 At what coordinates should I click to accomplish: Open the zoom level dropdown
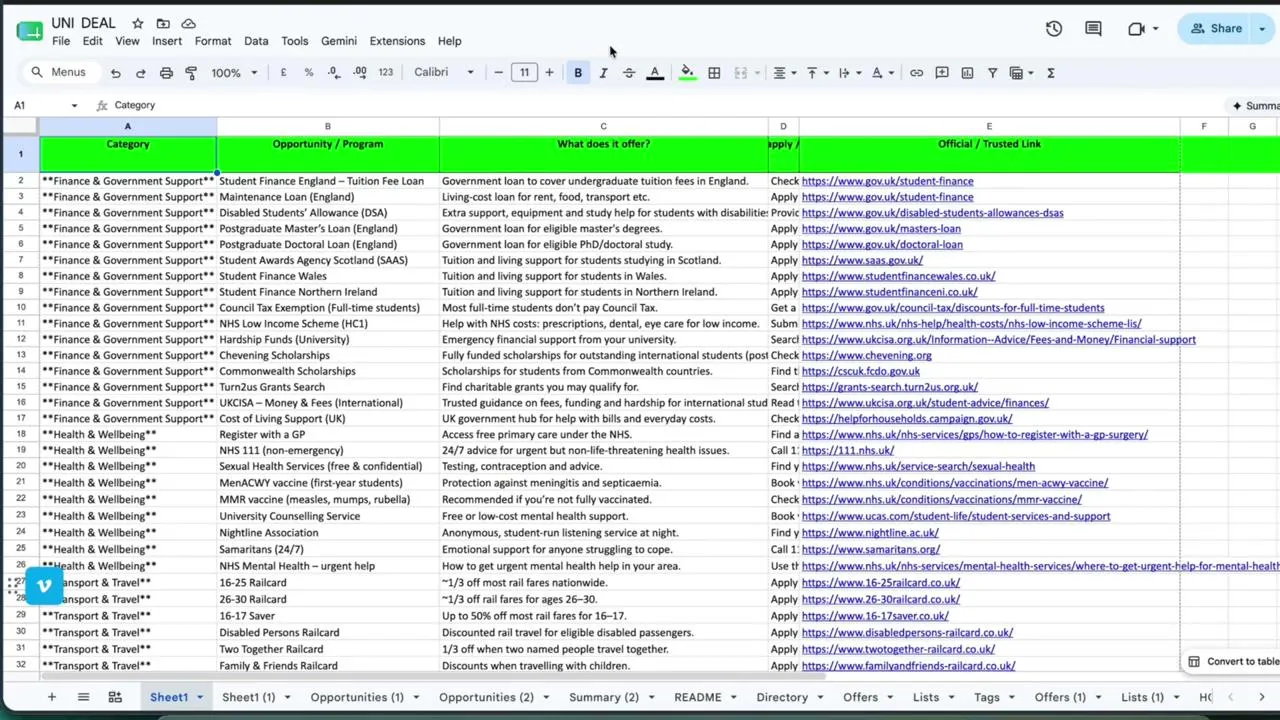tap(234, 73)
